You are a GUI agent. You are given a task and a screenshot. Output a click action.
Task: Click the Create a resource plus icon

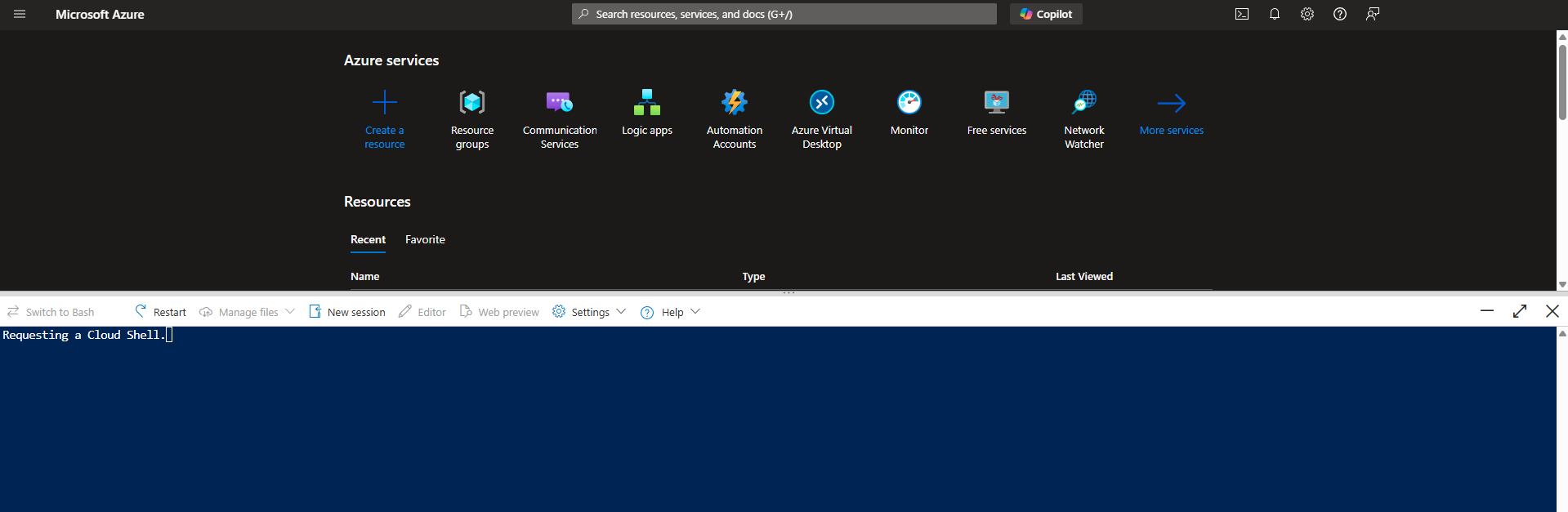click(385, 102)
